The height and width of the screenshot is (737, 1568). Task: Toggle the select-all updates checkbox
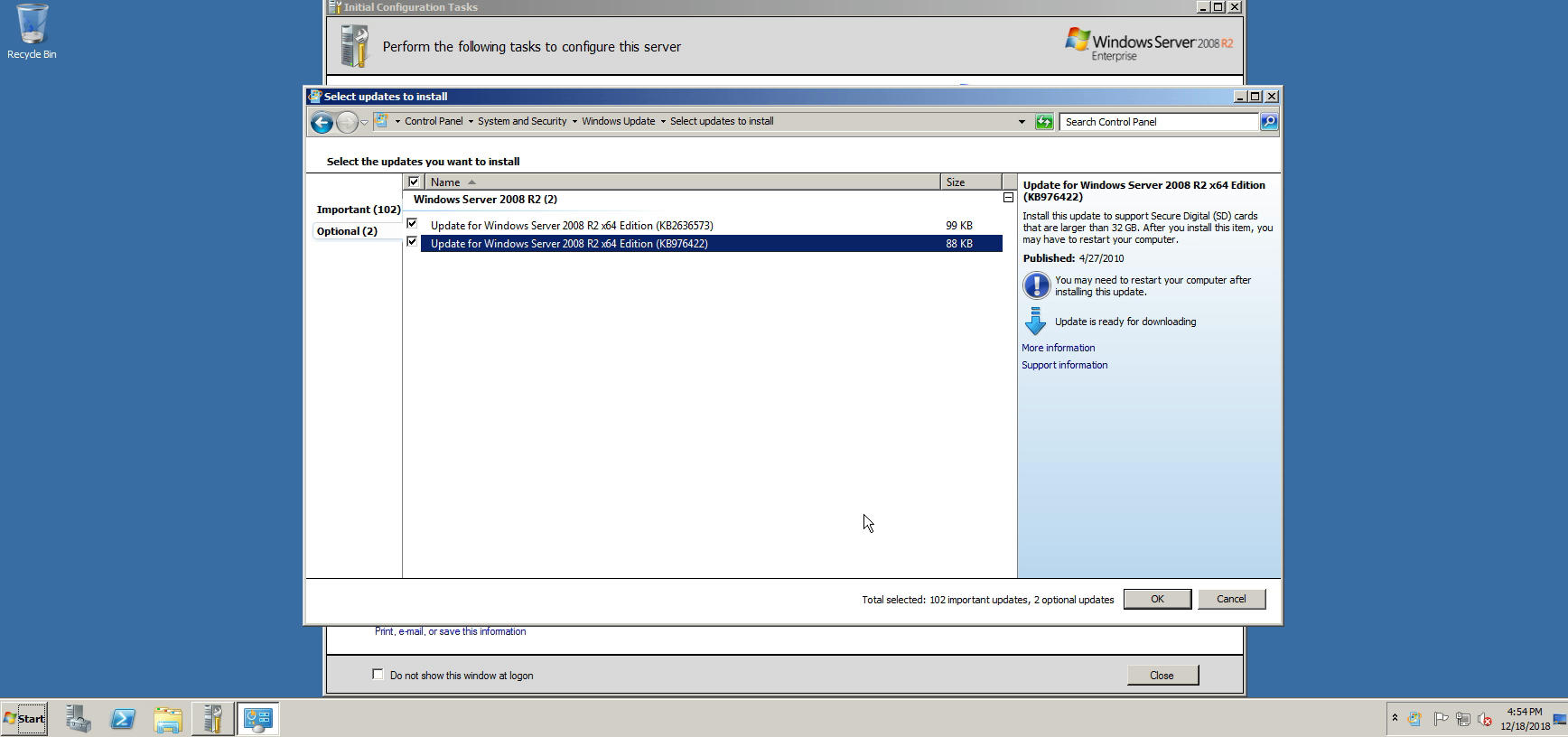[414, 182]
